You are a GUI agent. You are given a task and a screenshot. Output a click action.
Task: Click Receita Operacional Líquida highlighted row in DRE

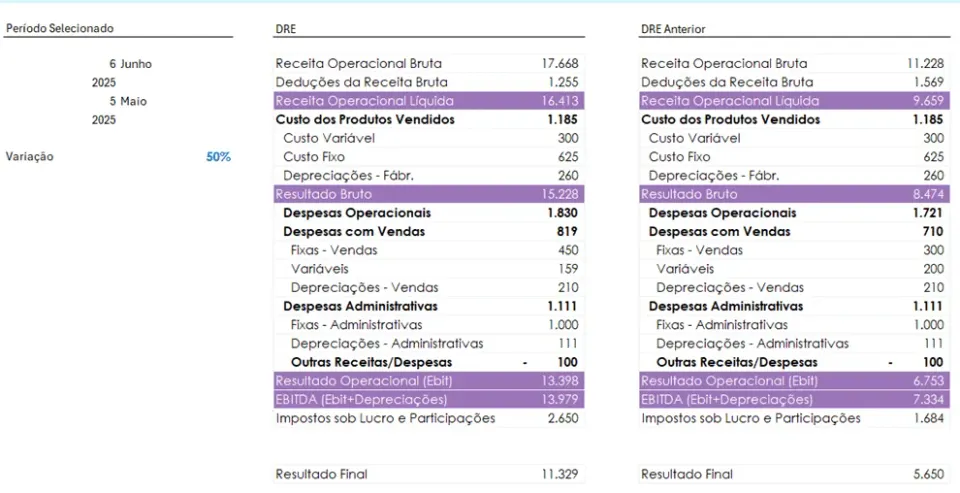(429, 101)
